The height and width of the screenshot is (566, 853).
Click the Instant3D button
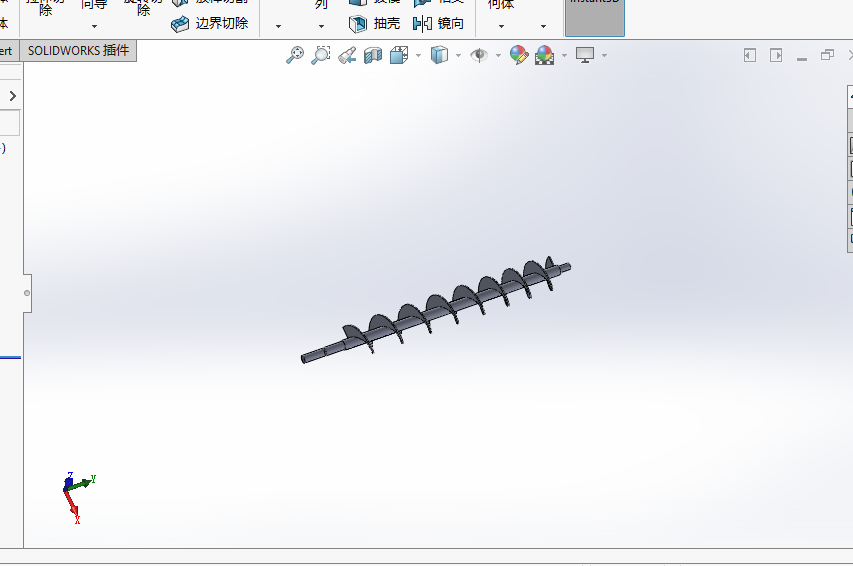[594, 15]
